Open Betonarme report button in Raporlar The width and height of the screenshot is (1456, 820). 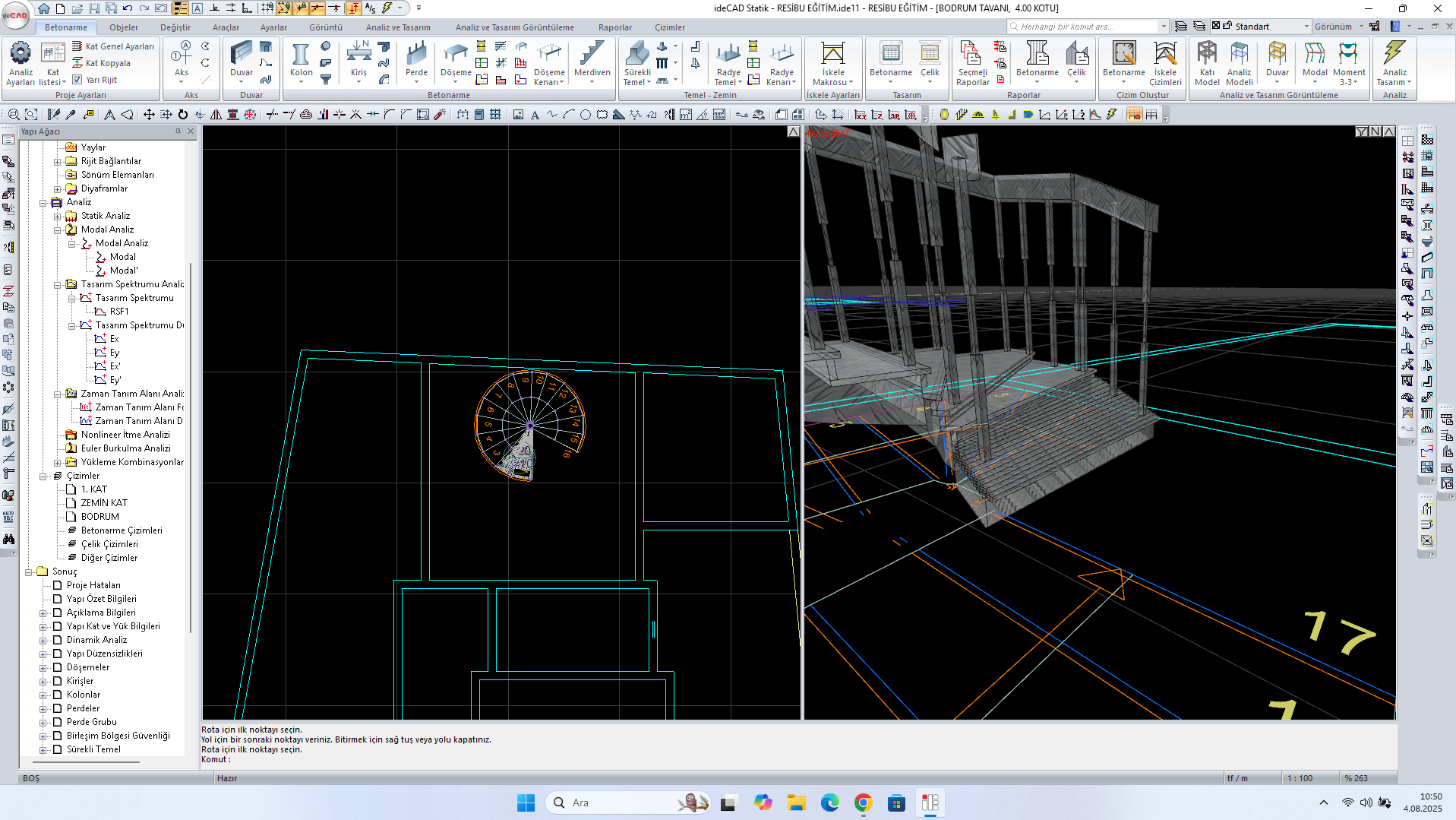1037,64
